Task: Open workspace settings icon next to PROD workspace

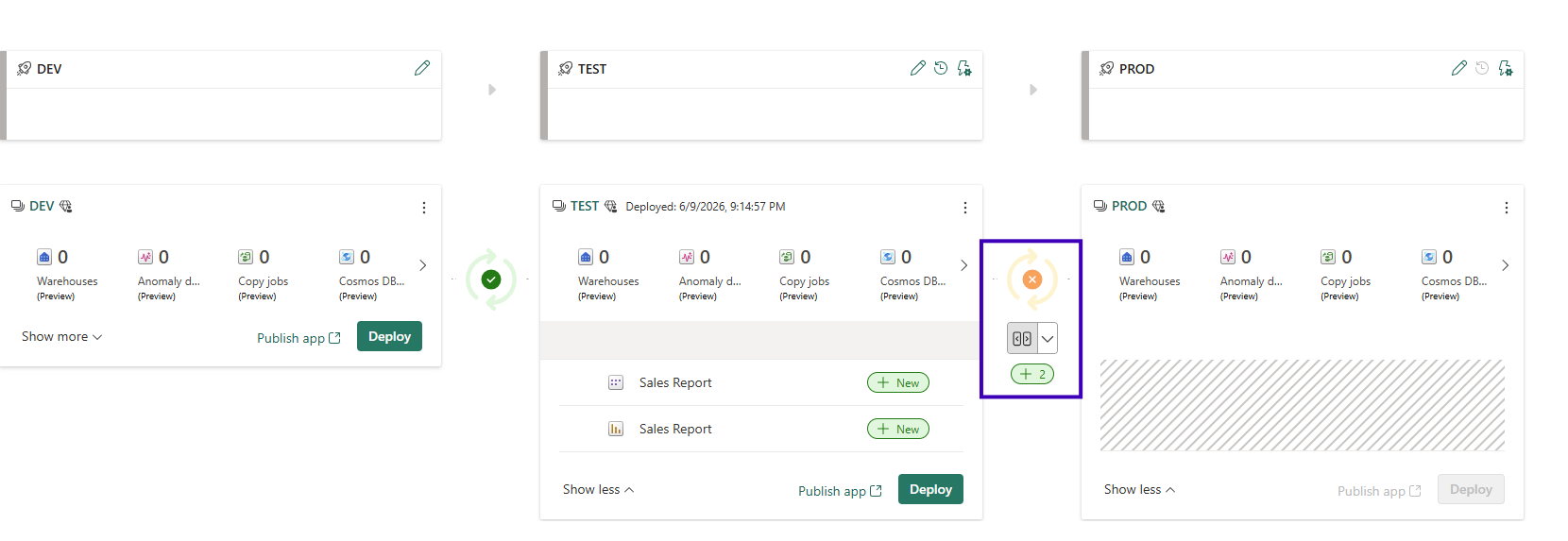Action: (x=1159, y=206)
